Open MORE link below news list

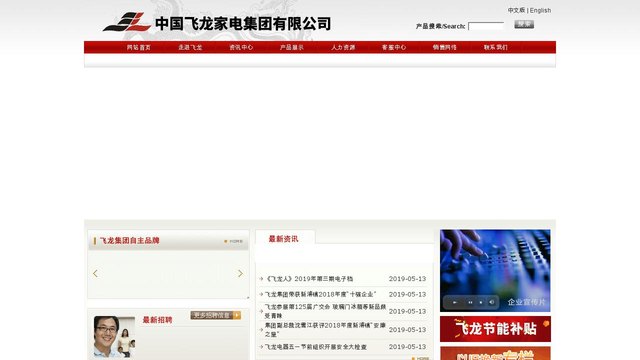pyautogui.click(x=421, y=358)
